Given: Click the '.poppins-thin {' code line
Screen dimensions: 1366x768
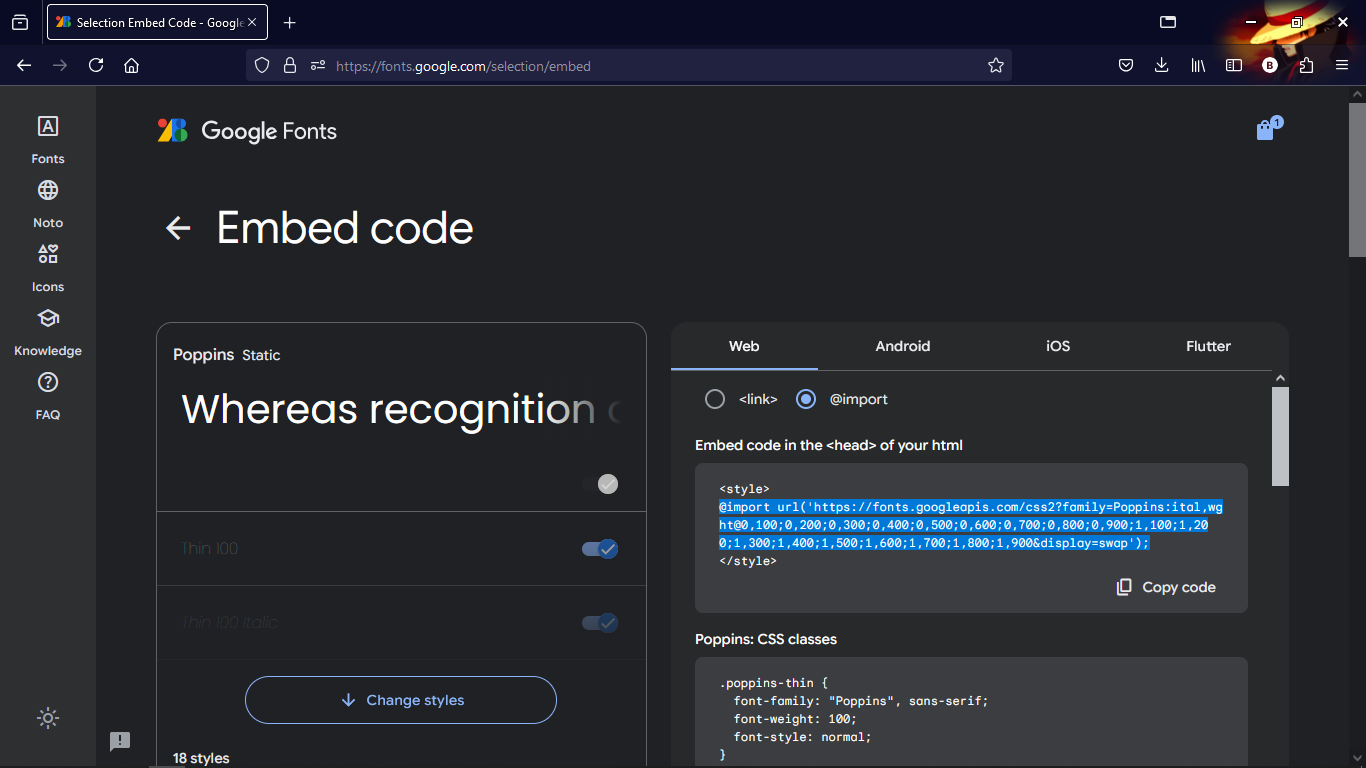Looking at the screenshot, I should tap(774, 683).
